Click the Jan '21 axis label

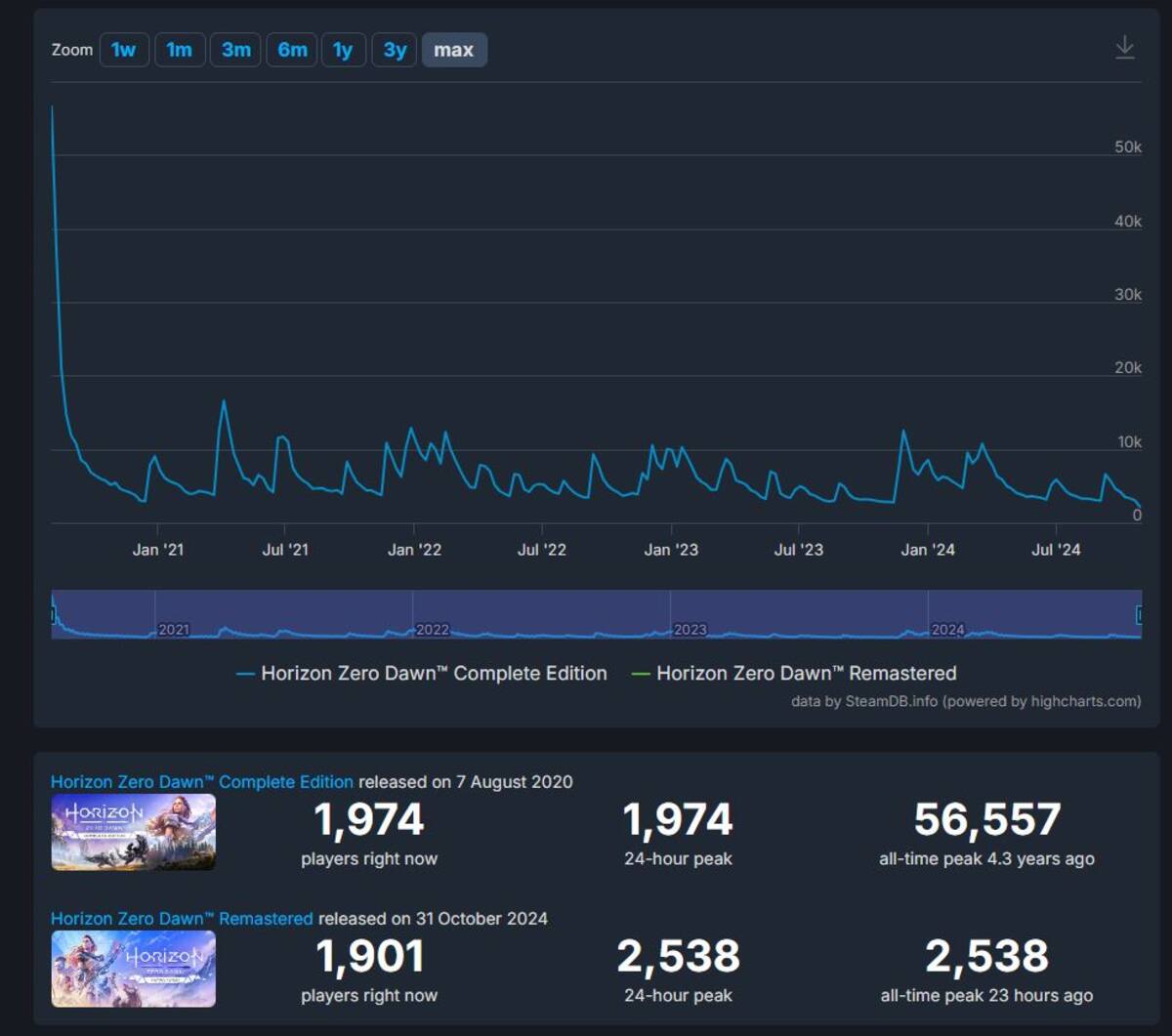pos(158,550)
